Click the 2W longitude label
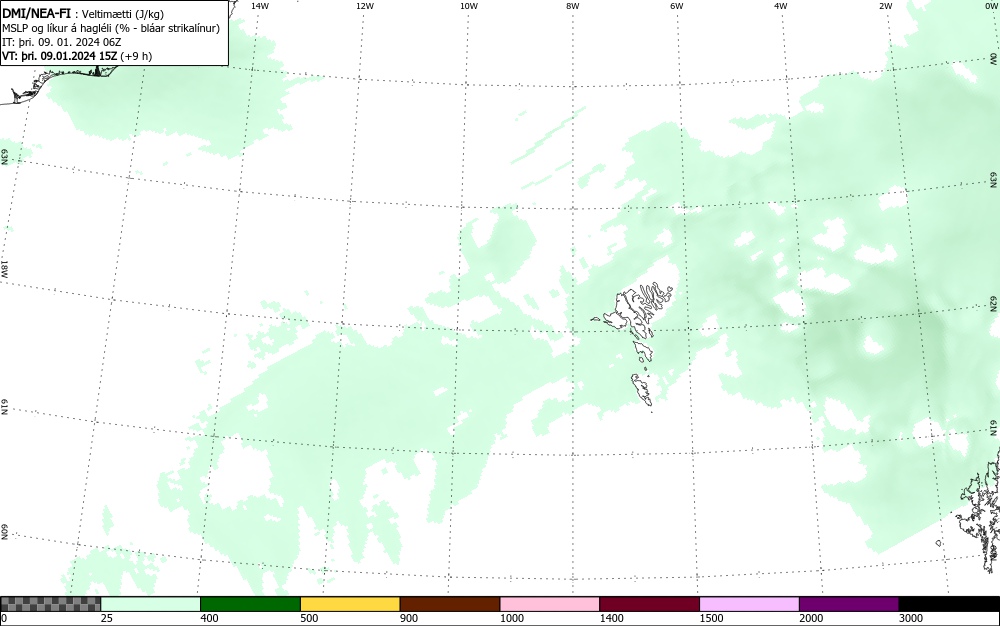 [885, 6]
